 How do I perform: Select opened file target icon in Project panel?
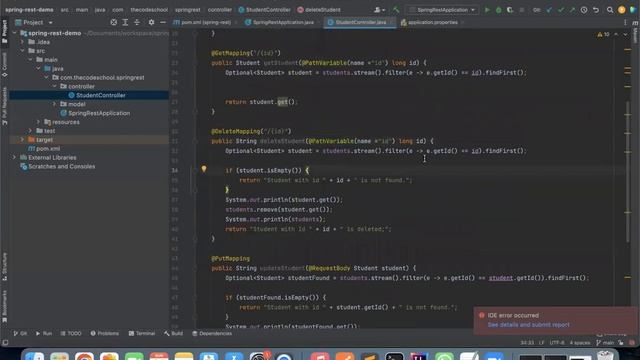pyautogui.click(x=113, y=22)
